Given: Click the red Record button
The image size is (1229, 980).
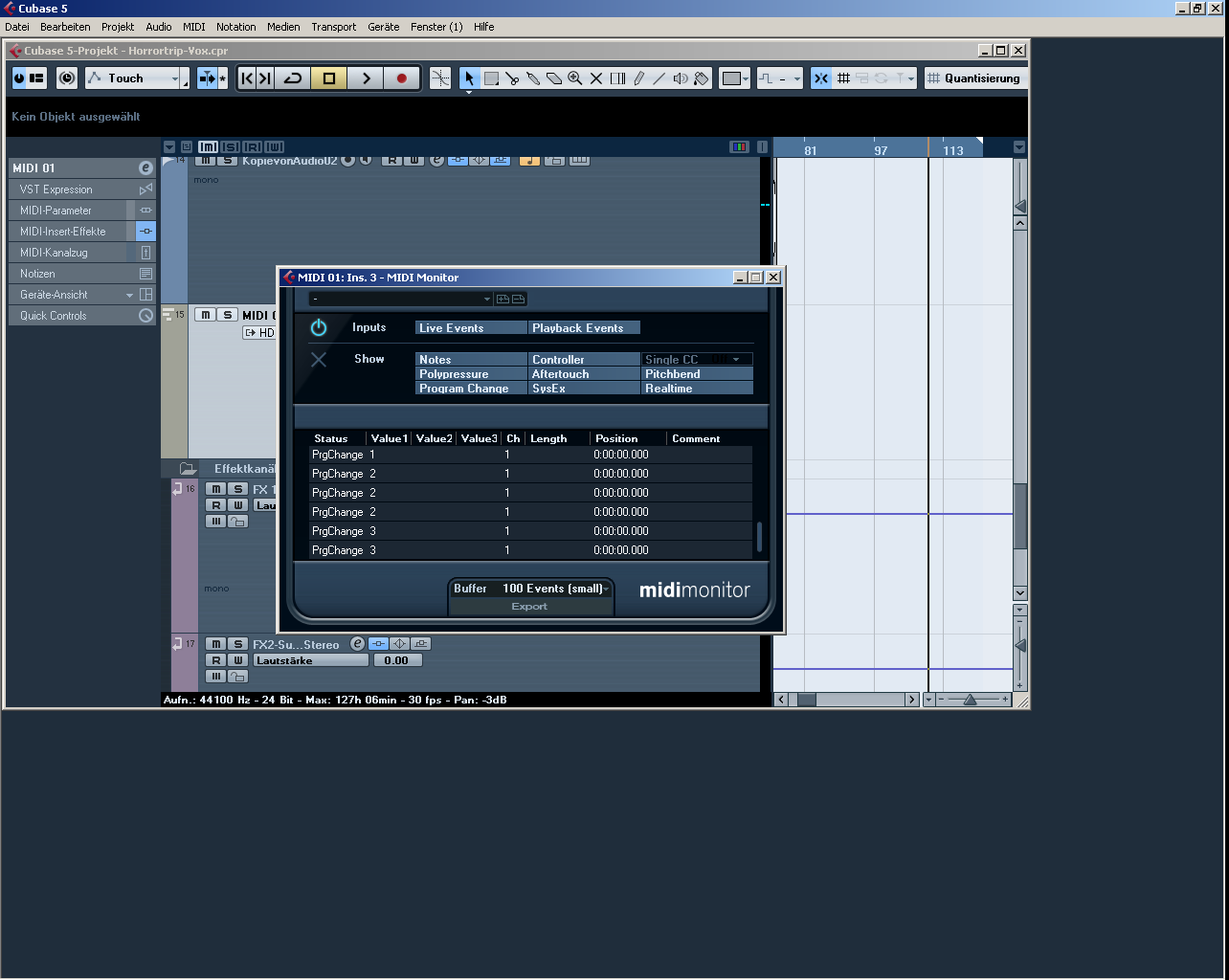Looking at the screenshot, I should coord(402,78).
